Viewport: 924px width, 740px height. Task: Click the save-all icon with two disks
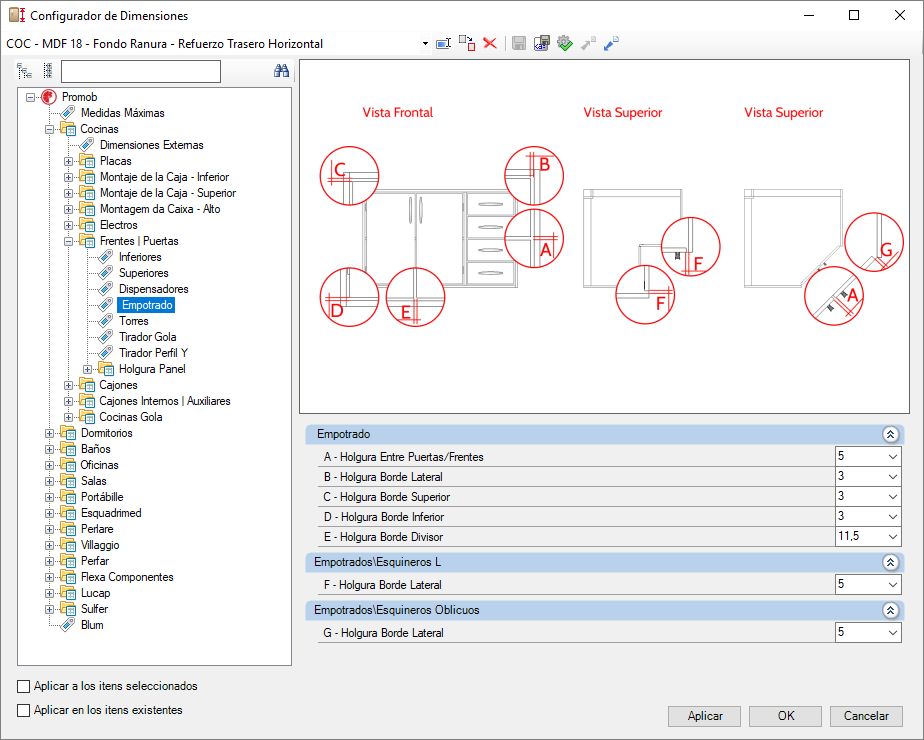[542, 43]
